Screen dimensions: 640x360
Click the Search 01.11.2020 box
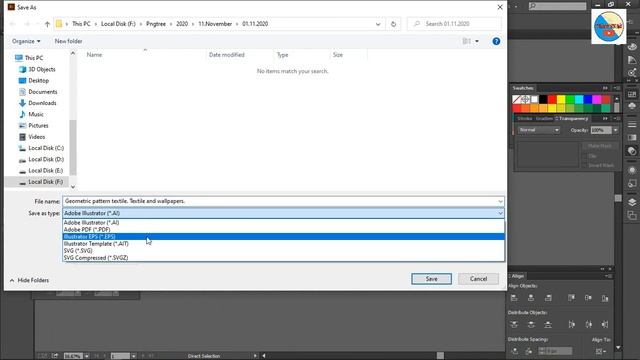click(454, 24)
